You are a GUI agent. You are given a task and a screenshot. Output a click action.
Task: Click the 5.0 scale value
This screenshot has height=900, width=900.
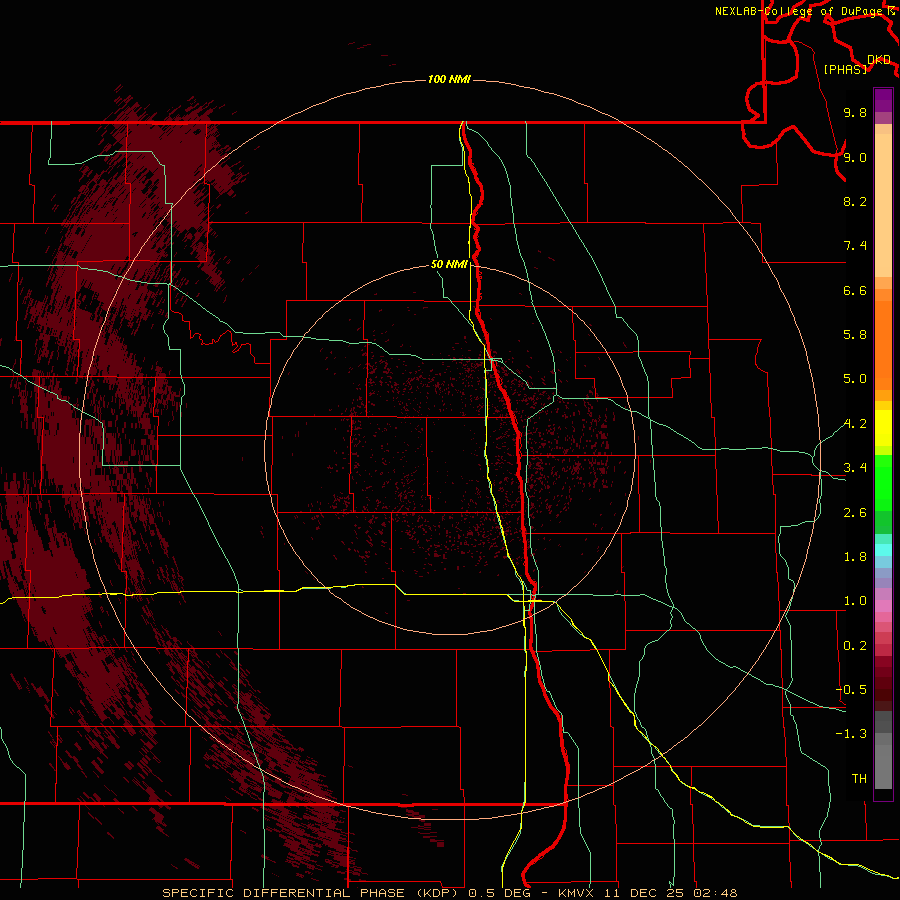click(855, 379)
